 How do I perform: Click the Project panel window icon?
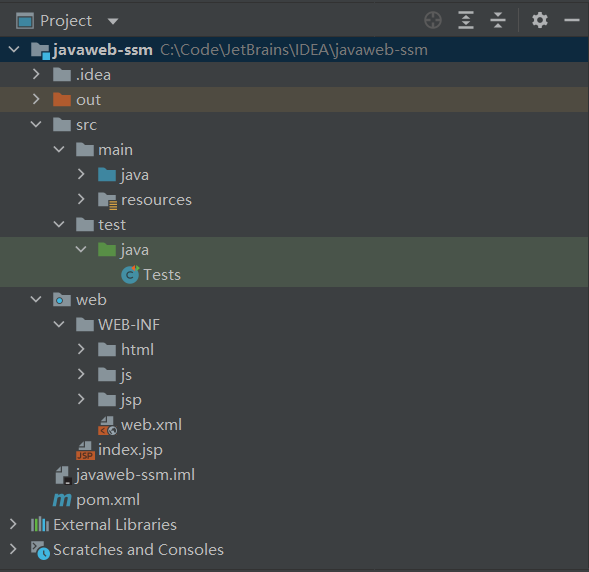click(25, 21)
